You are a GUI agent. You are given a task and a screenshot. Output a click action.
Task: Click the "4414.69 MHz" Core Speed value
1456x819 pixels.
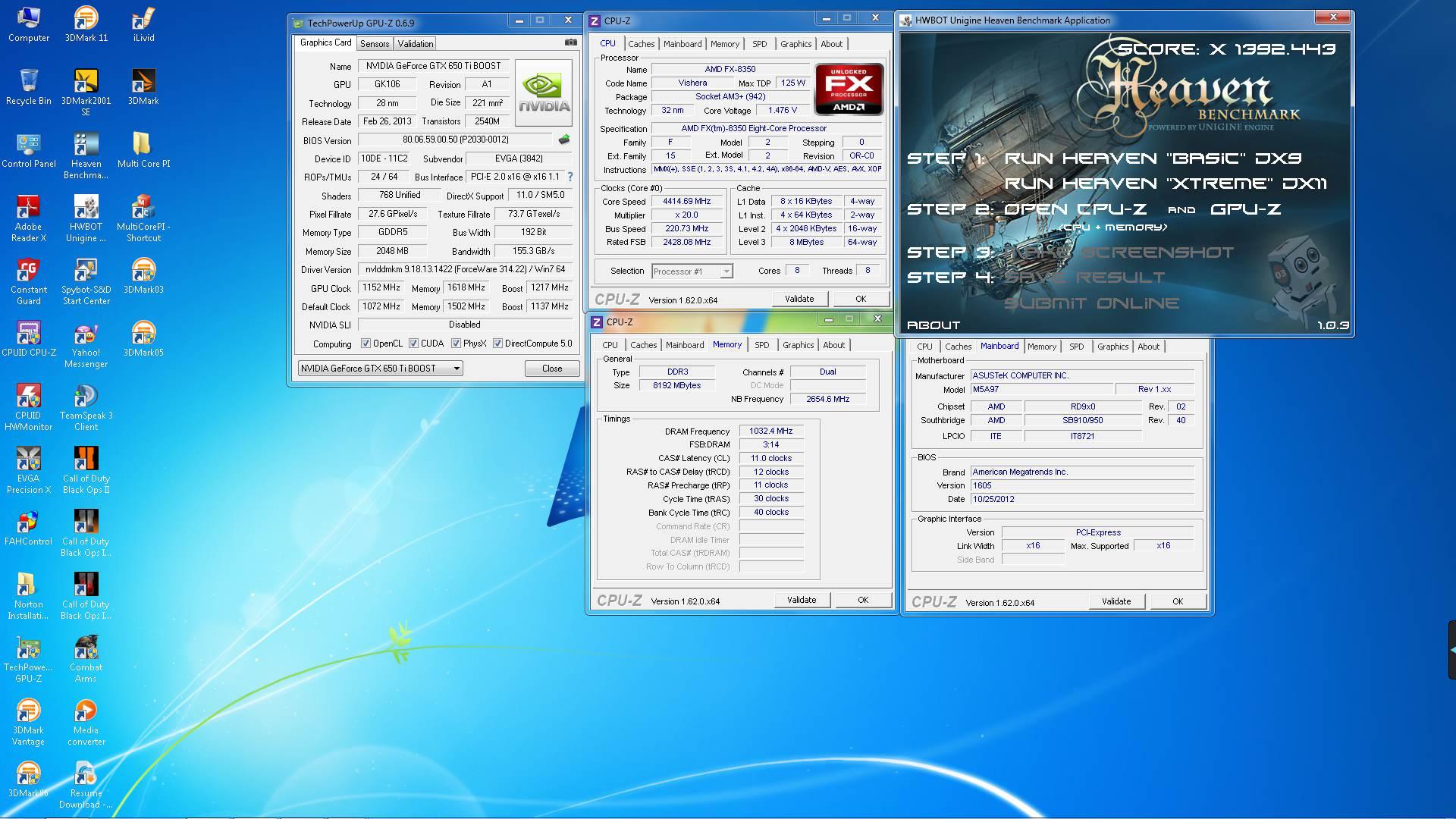(687, 202)
